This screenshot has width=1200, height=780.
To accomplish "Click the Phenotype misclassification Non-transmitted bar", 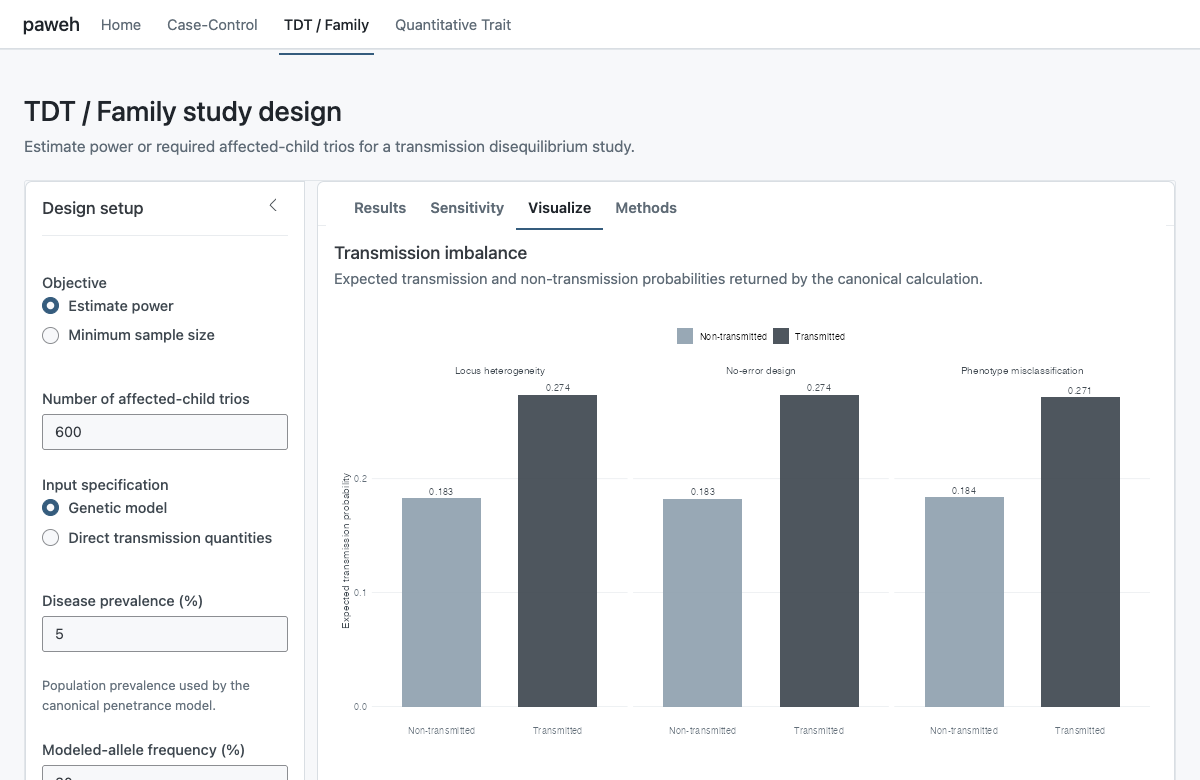I will [x=964, y=602].
